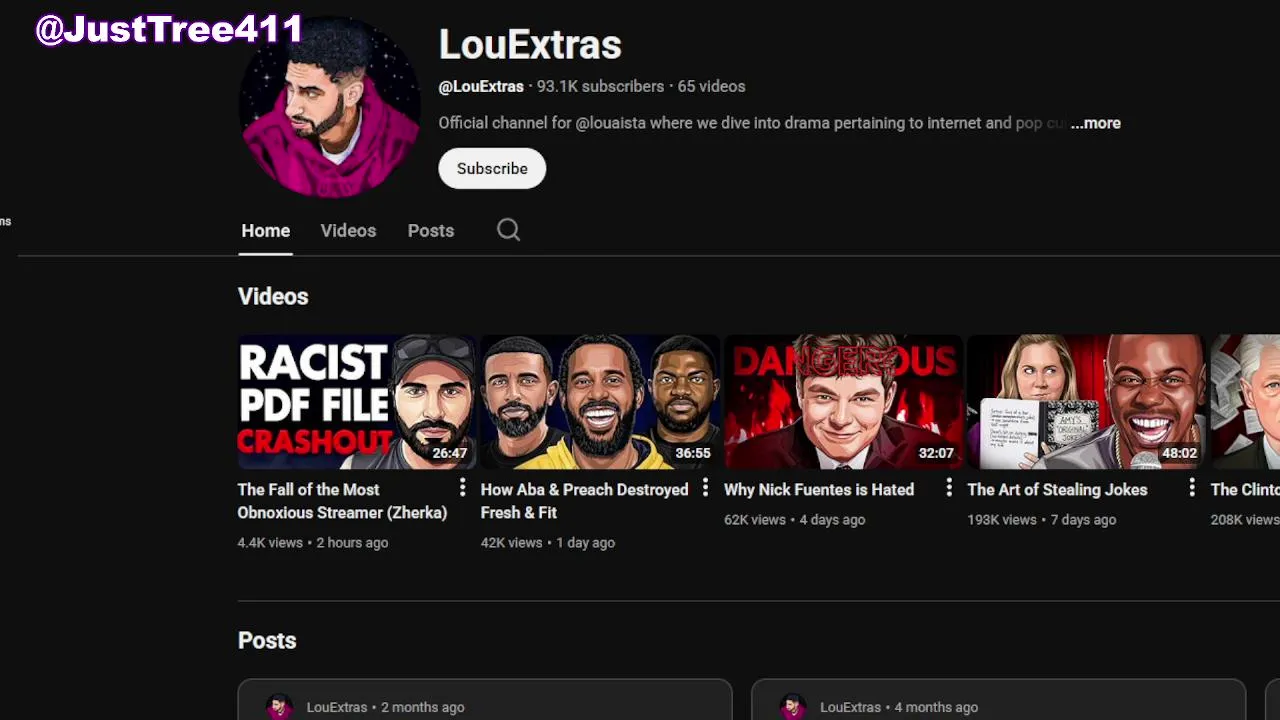
Task: Open the @LouExtras handle link
Action: point(481,86)
